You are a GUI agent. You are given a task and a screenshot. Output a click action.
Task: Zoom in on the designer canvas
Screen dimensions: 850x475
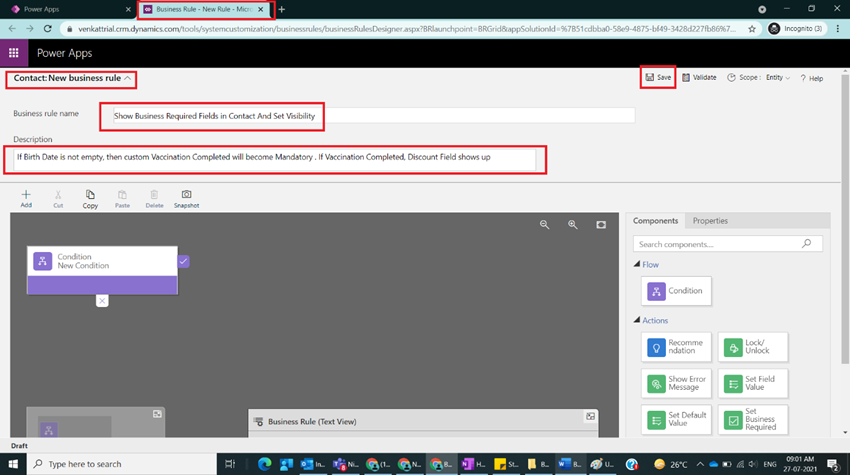572,224
